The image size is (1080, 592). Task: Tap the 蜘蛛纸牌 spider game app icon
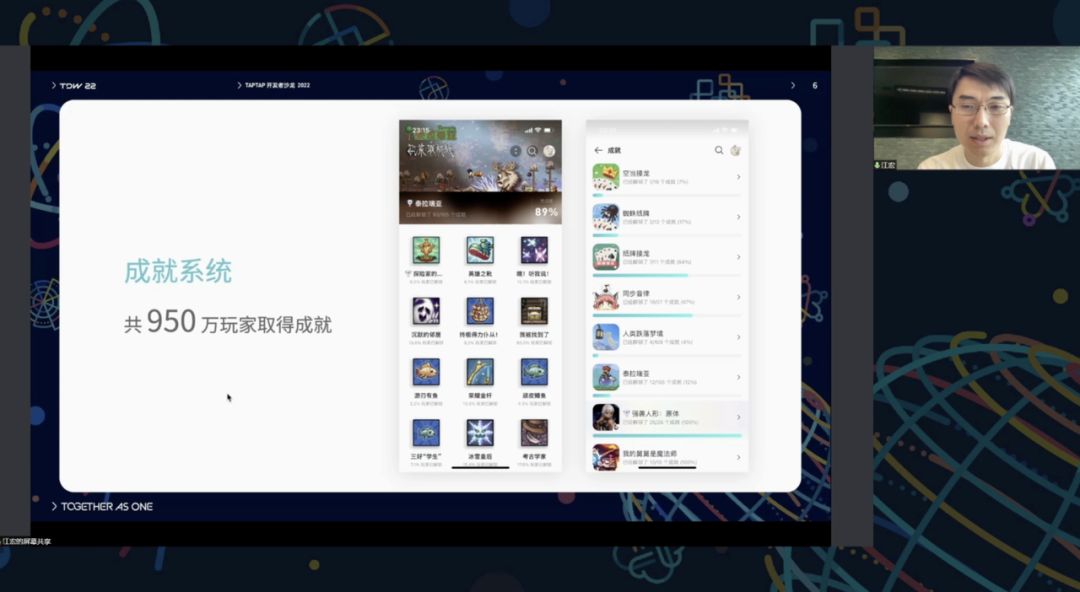point(606,217)
